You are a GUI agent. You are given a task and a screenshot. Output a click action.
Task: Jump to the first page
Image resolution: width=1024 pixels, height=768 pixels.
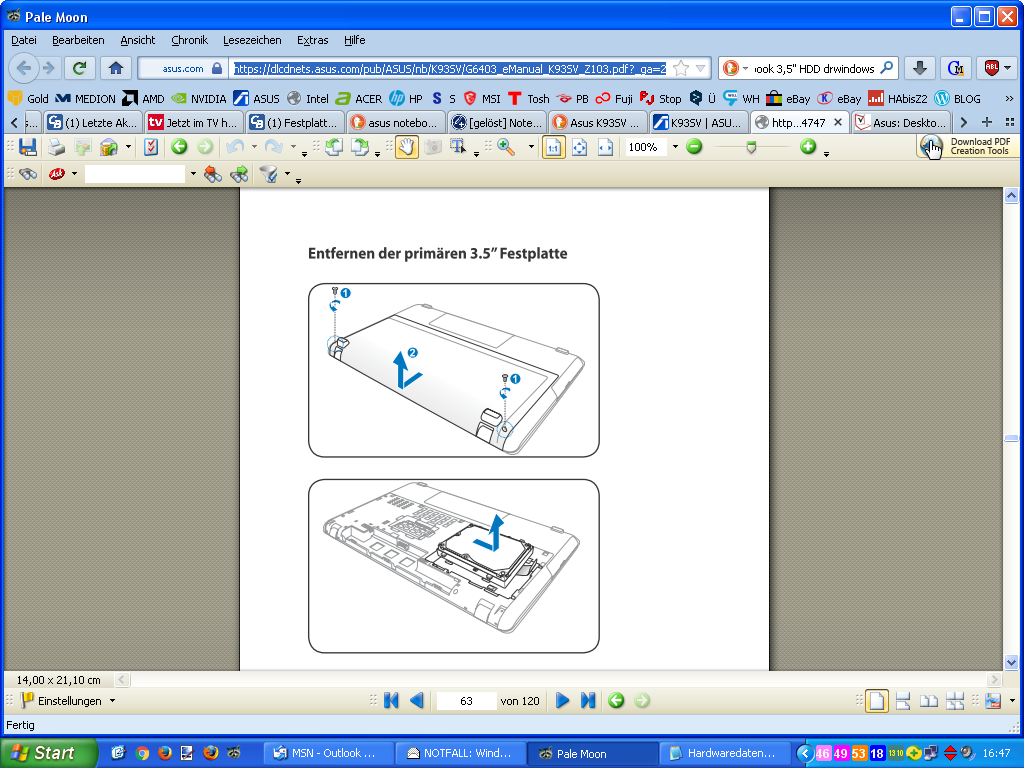391,701
